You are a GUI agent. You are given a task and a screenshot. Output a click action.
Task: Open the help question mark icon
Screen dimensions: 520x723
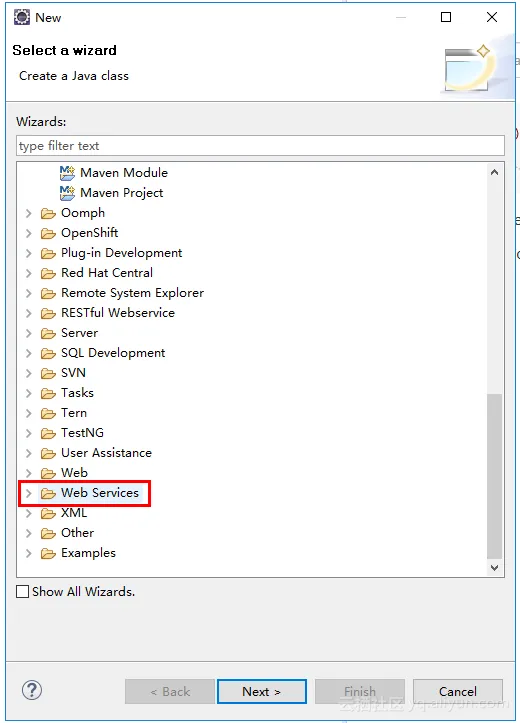pos(32,690)
